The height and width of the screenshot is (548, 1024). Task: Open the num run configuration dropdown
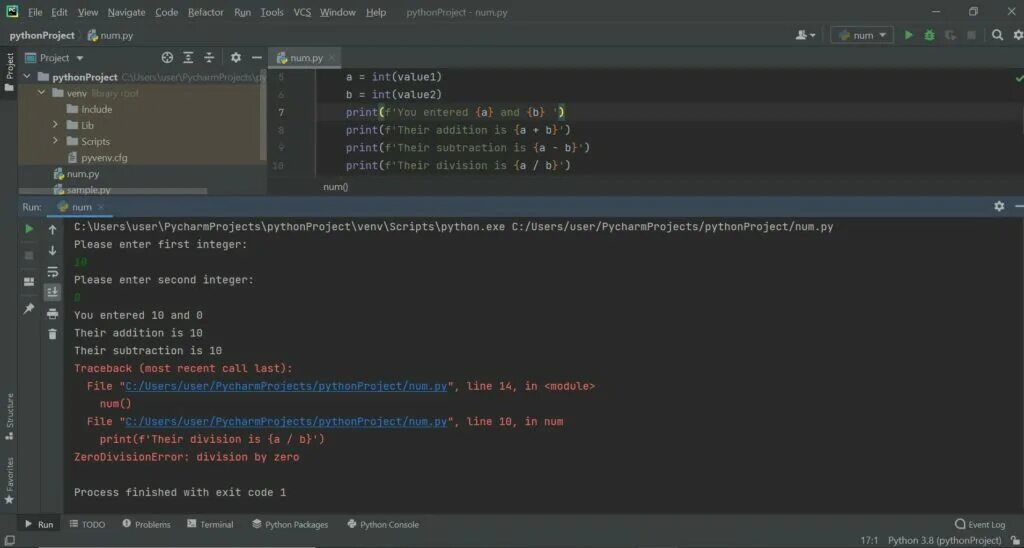point(862,35)
